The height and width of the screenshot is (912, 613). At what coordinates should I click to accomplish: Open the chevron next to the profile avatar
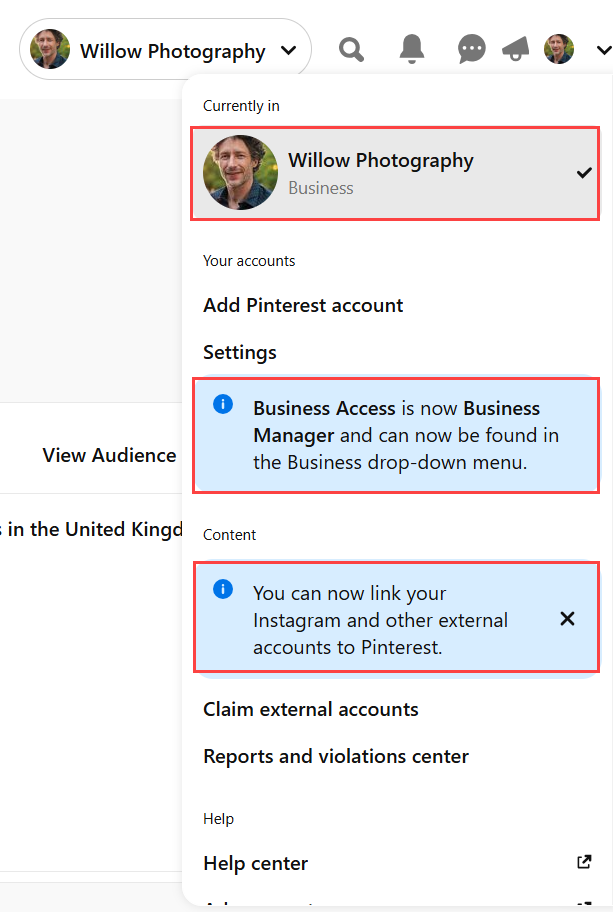click(604, 49)
